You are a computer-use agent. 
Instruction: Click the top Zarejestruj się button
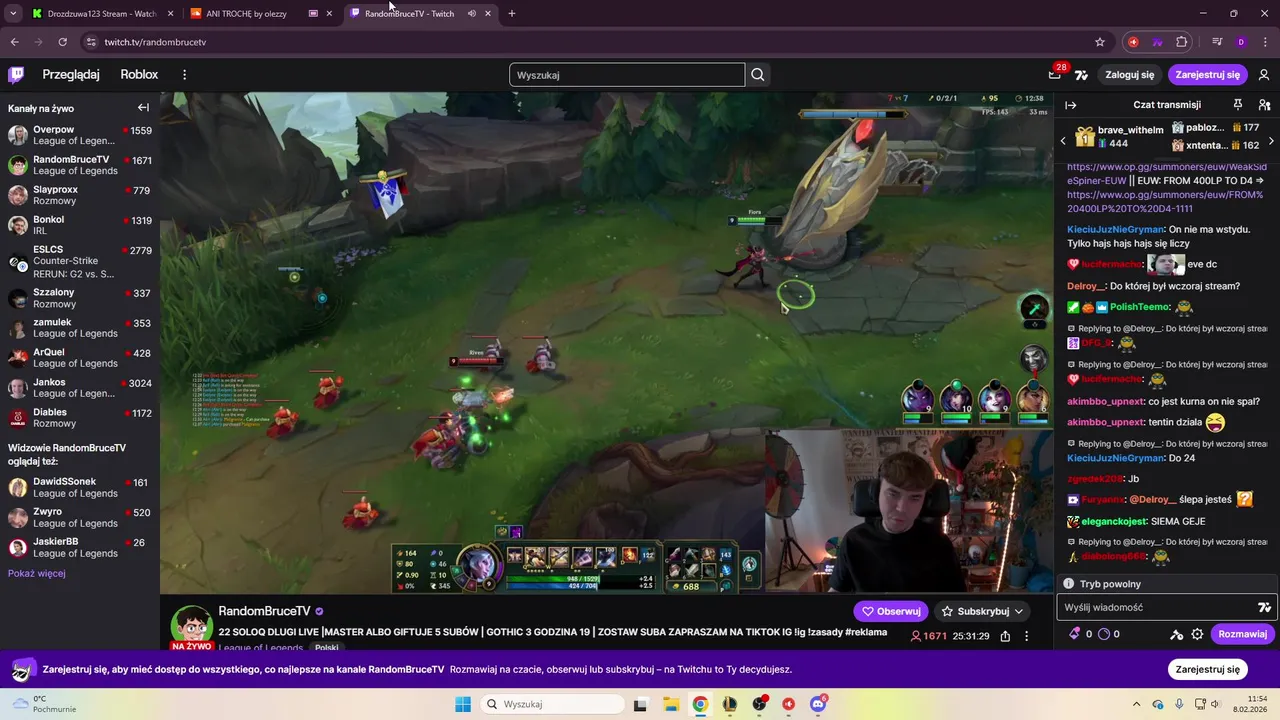point(1207,75)
